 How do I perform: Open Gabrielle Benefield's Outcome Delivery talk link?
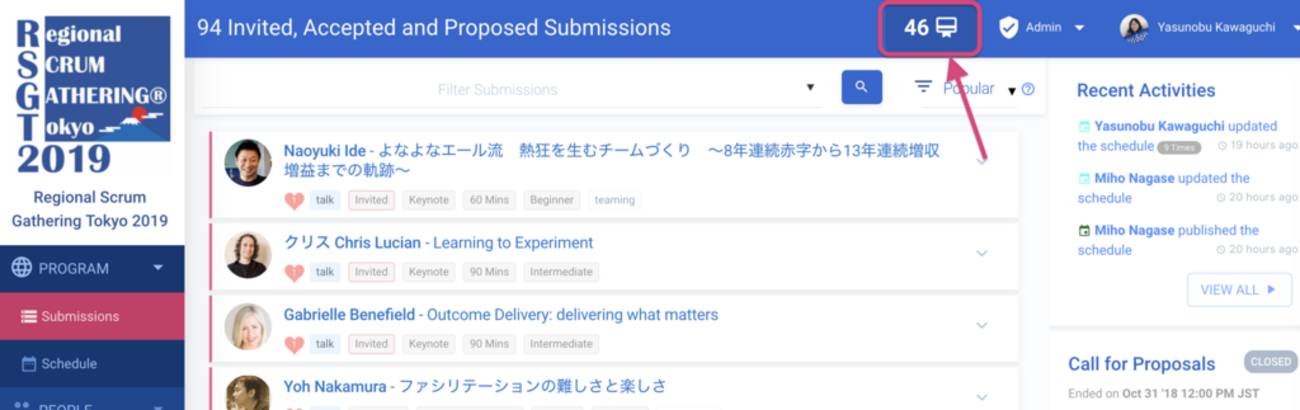pos(572,315)
